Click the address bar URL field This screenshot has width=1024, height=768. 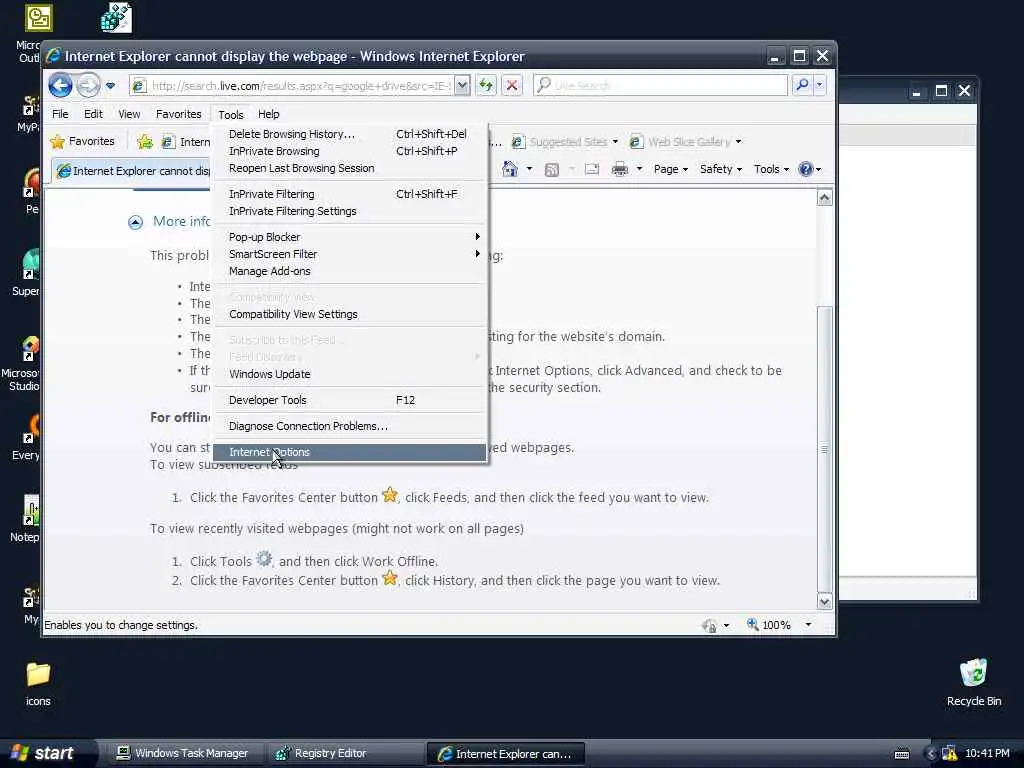[x=291, y=86]
